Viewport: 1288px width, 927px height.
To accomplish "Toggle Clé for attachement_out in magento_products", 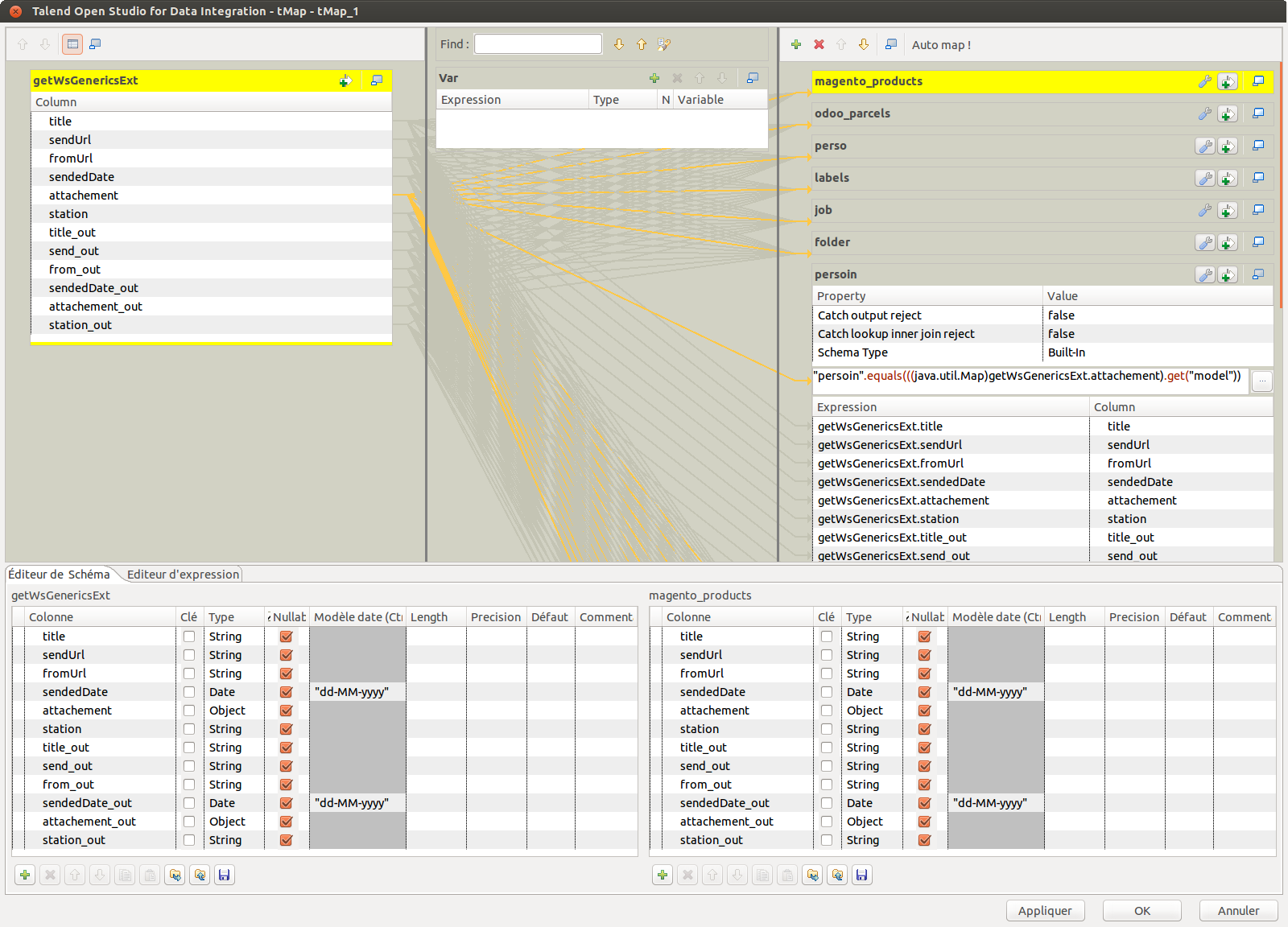I will pos(827,822).
